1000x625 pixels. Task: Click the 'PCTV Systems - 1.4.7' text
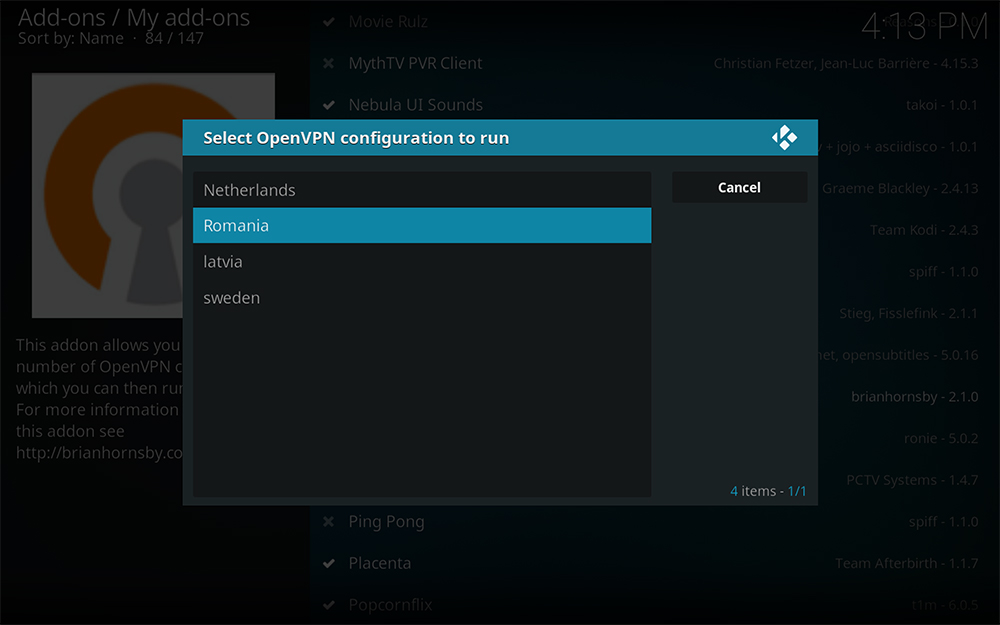coord(912,480)
